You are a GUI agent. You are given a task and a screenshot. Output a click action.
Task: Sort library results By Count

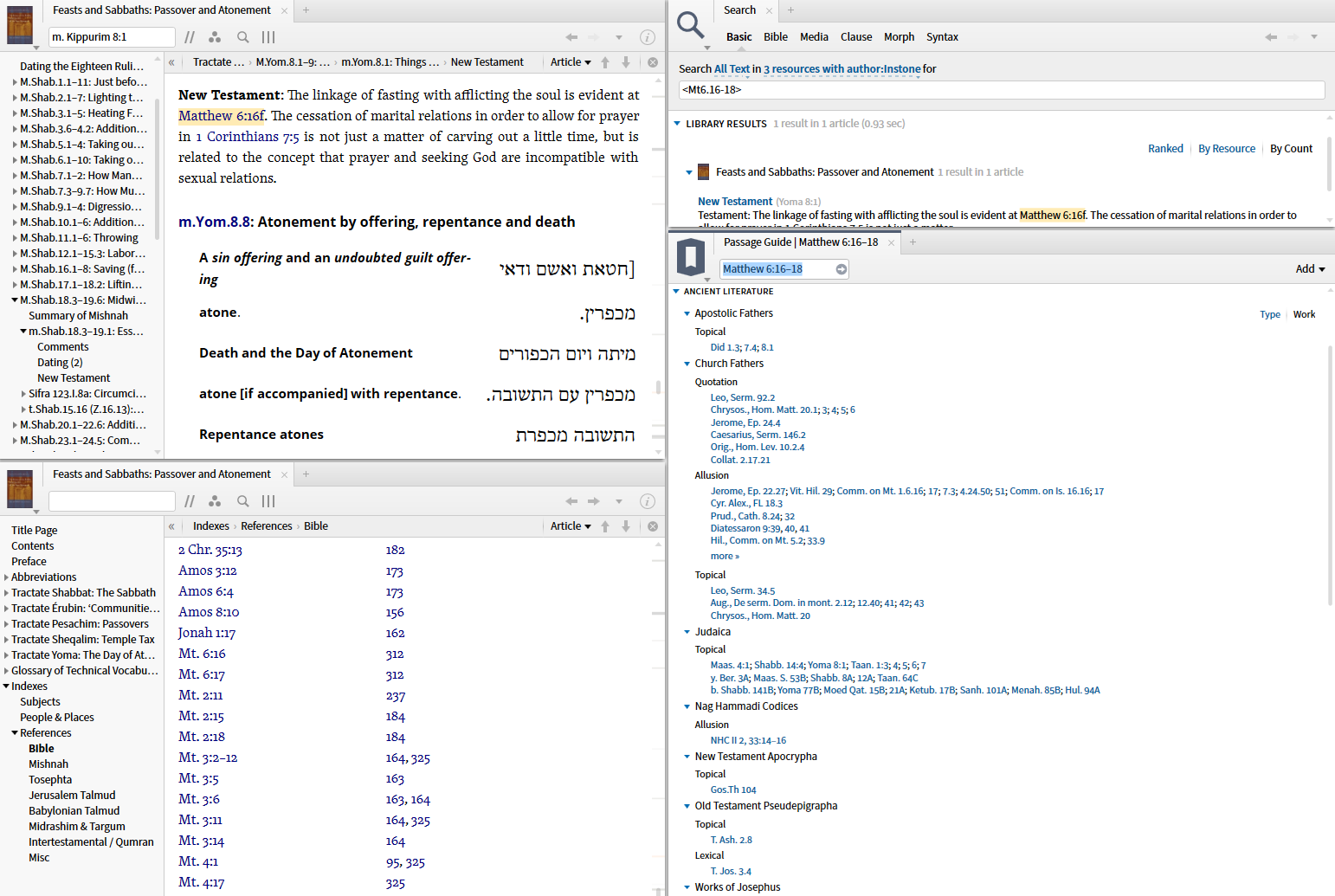(1291, 149)
